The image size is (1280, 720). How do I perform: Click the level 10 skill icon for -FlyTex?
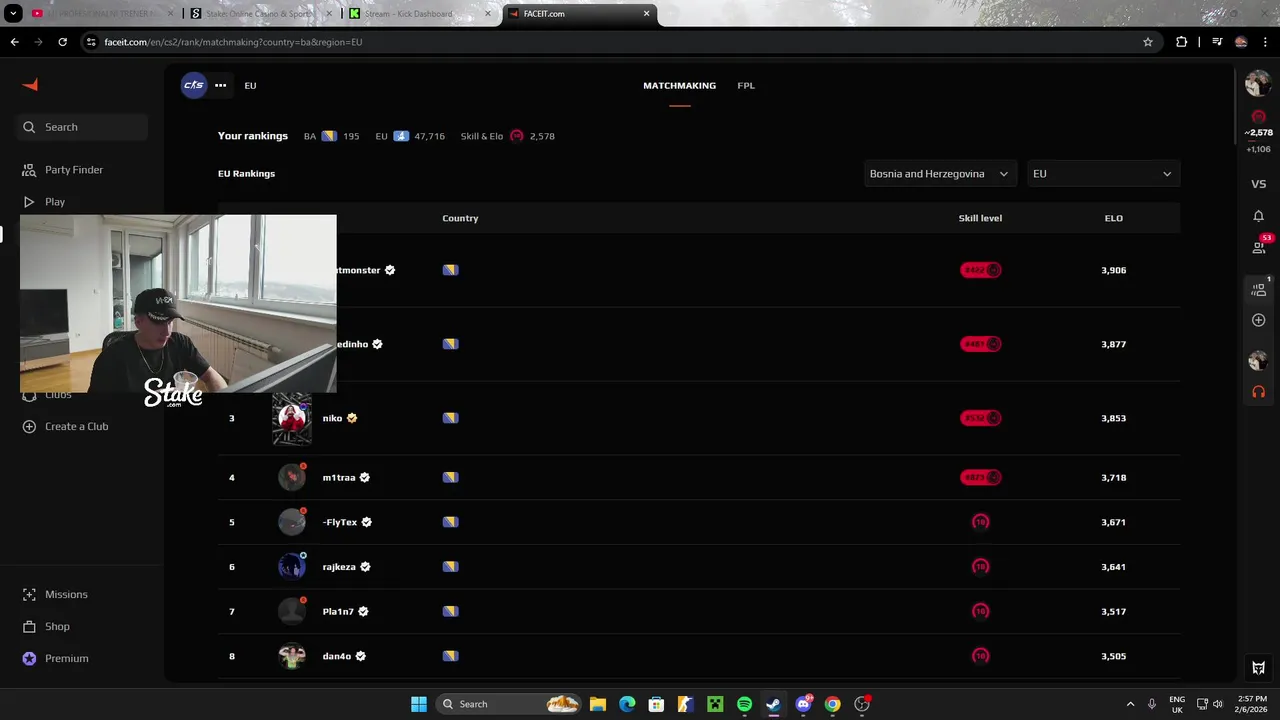point(980,522)
